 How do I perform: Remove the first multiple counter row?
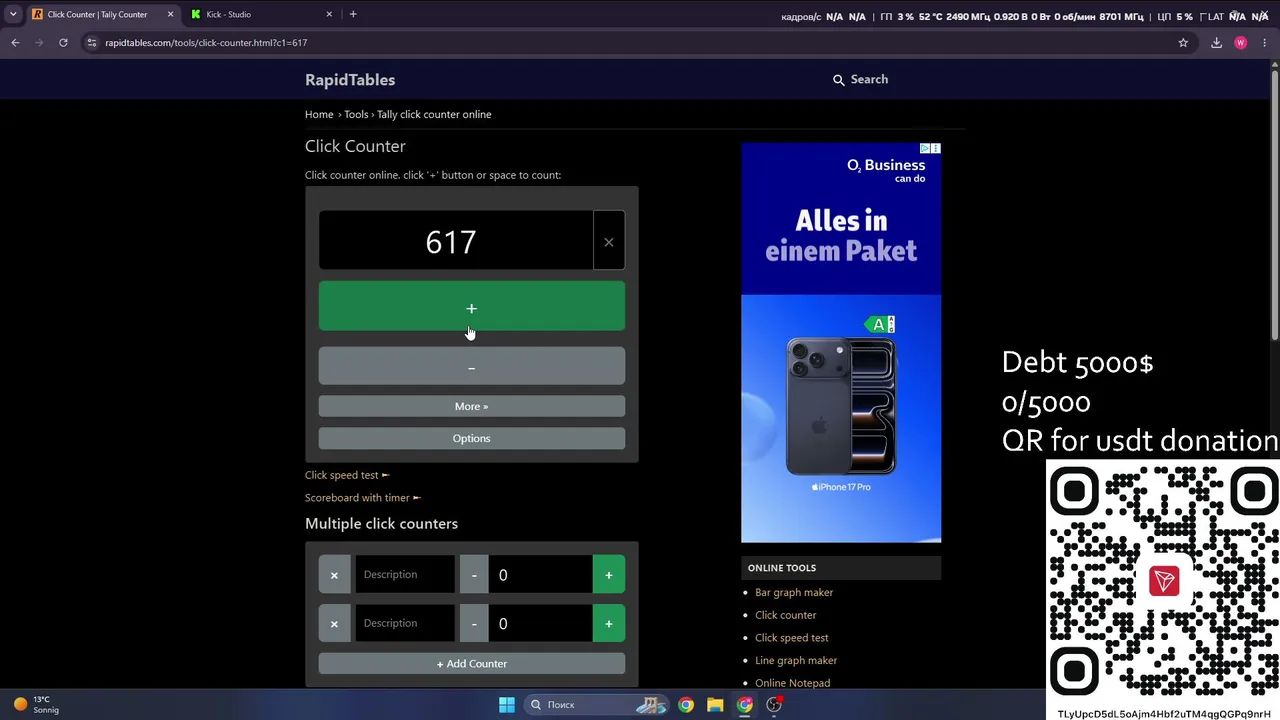(334, 575)
